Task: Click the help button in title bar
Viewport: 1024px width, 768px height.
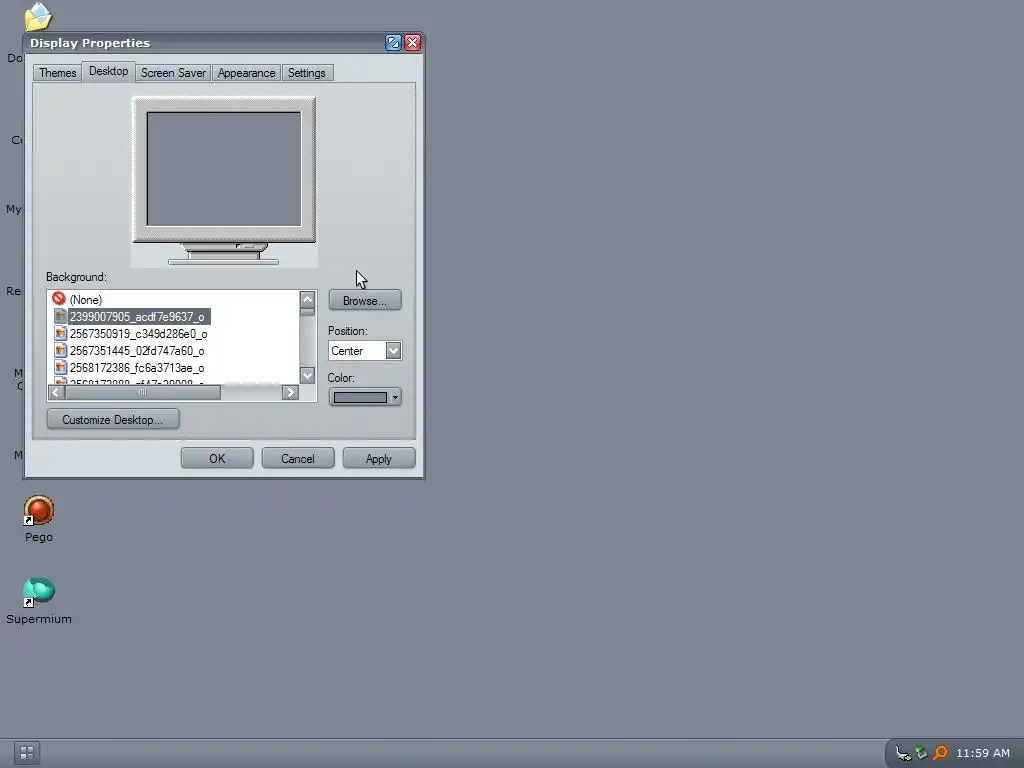Action: [393, 42]
